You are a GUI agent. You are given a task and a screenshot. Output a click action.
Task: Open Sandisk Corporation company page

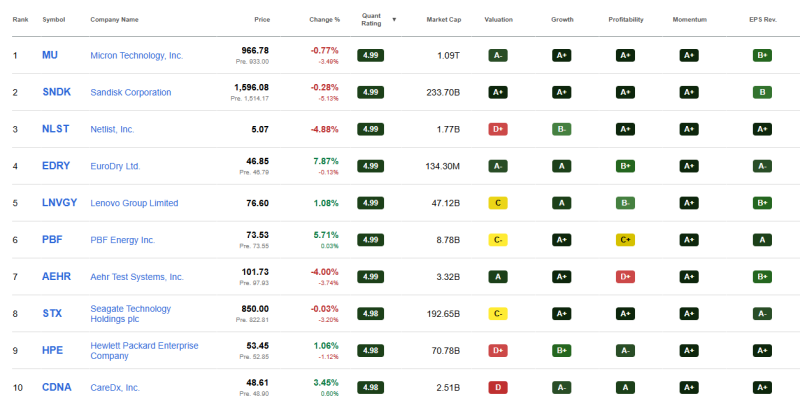pyautogui.click(x=131, y=92)
